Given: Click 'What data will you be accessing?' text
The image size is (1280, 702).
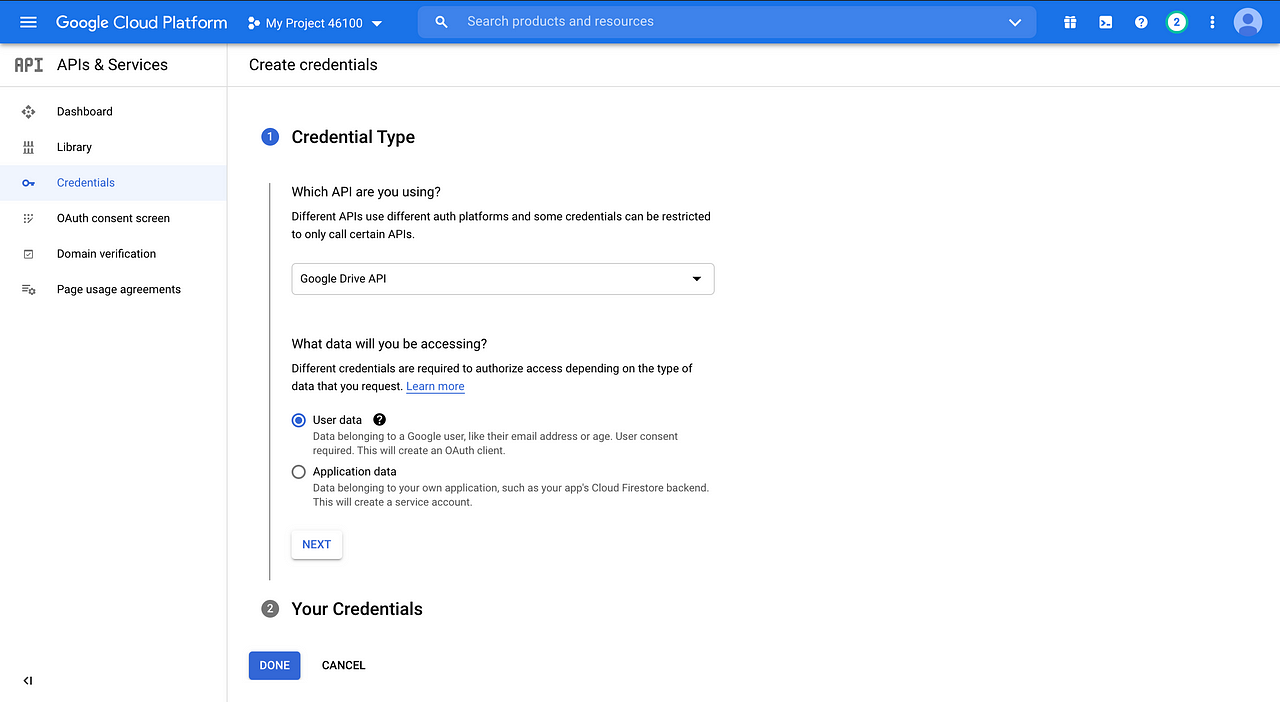Looking at the screenshot, I should pos(389,344).
